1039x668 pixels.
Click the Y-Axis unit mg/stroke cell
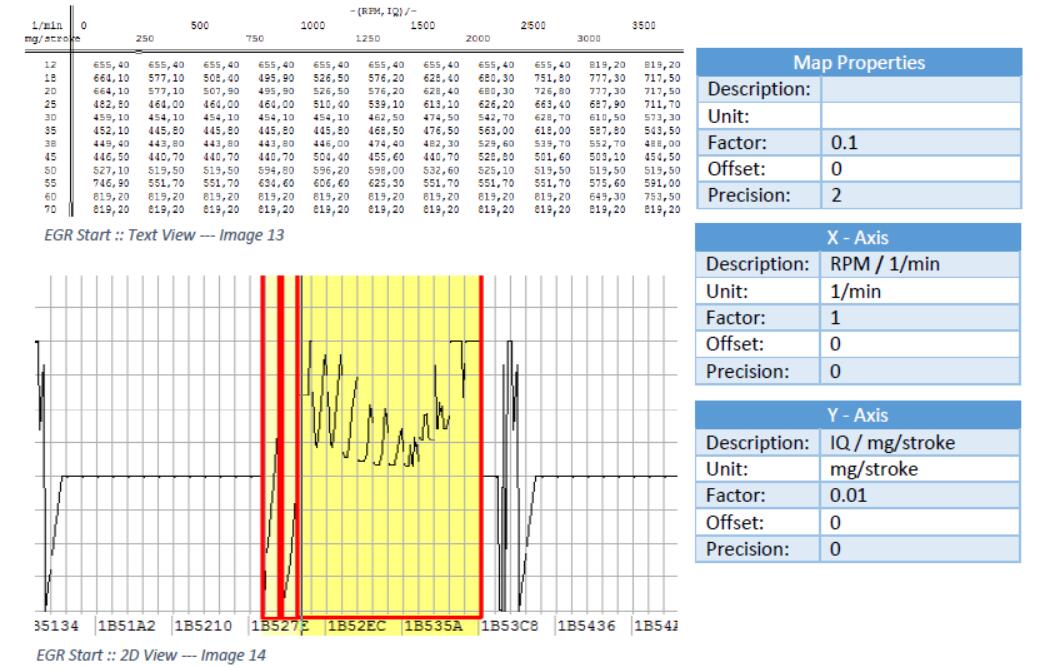pos(920,469)
